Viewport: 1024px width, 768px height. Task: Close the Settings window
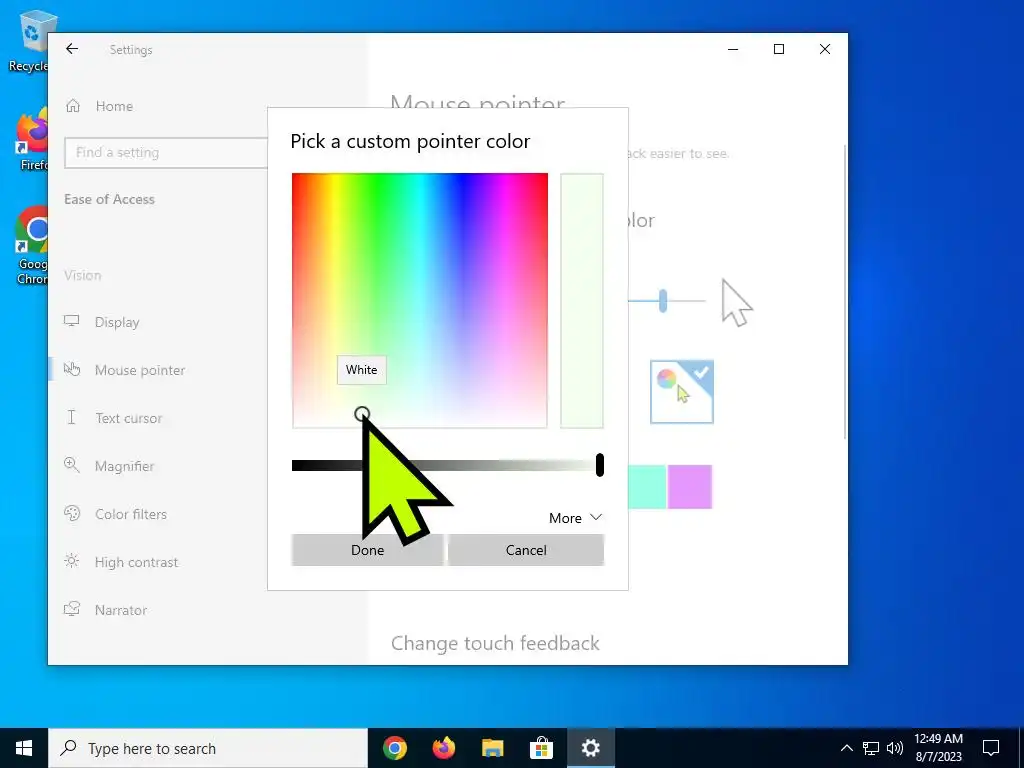click(825, 49)
